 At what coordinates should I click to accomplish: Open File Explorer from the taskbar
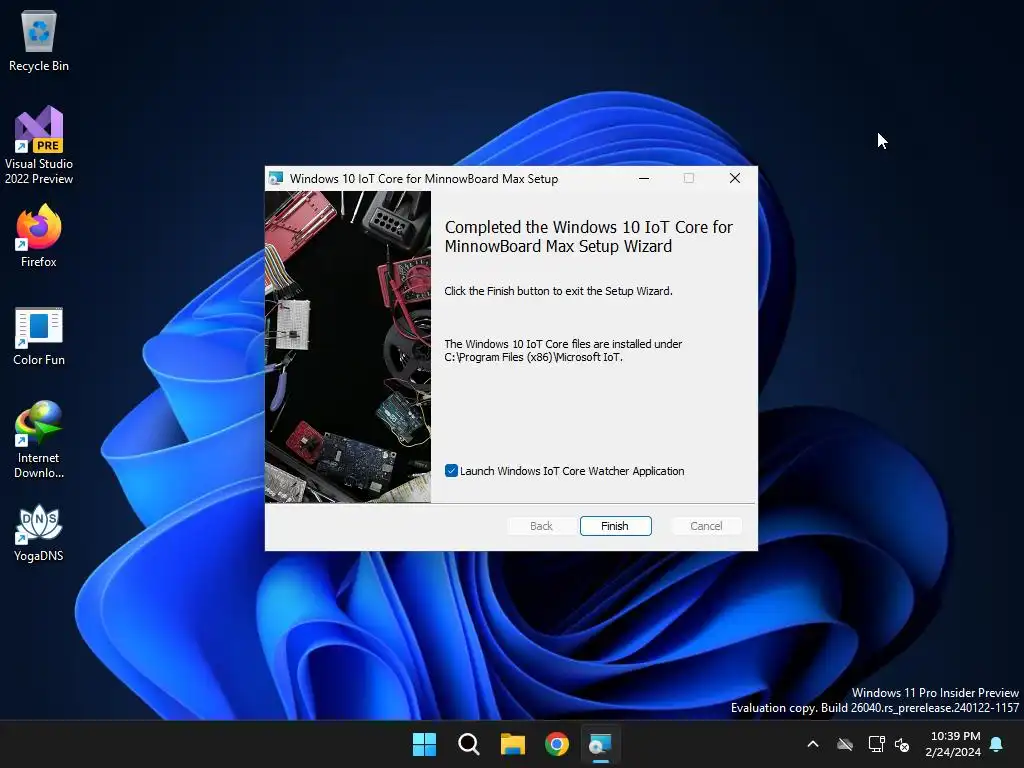(x=513, y=744)
